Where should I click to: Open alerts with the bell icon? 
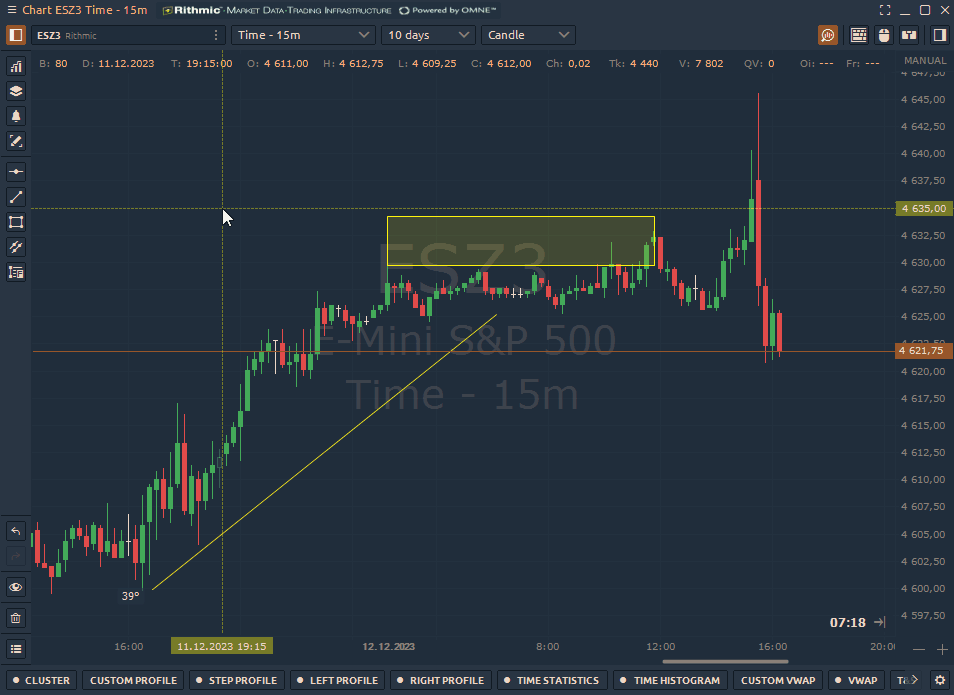point(16,116)
